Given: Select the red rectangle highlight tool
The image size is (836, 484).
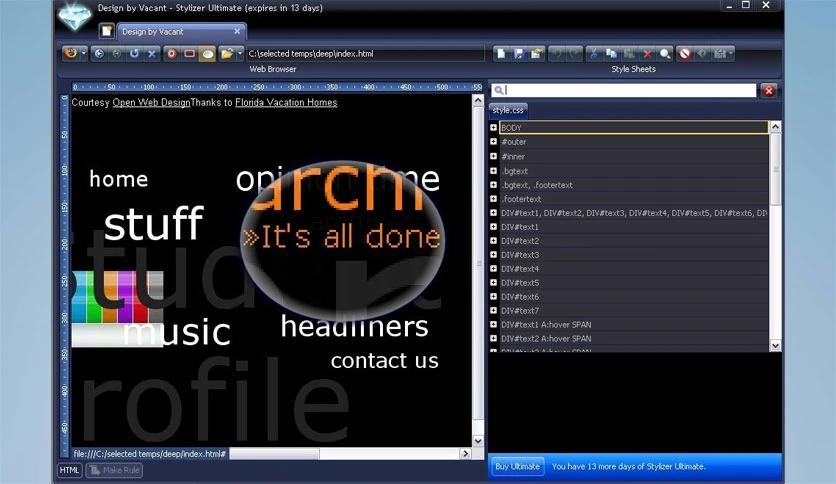Looking at the screenshot, I should 189,53.
